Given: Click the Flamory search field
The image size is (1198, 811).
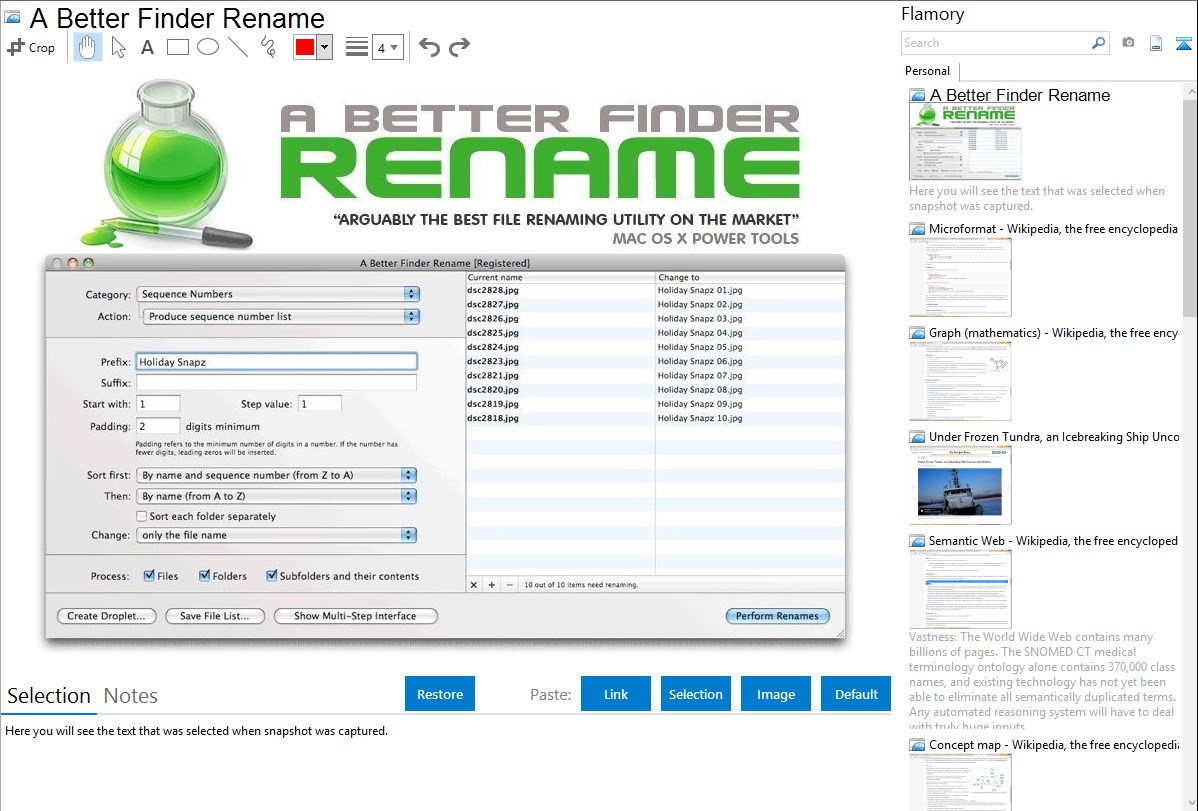Looking at the screenshot, I should click(x=996, y=43).
